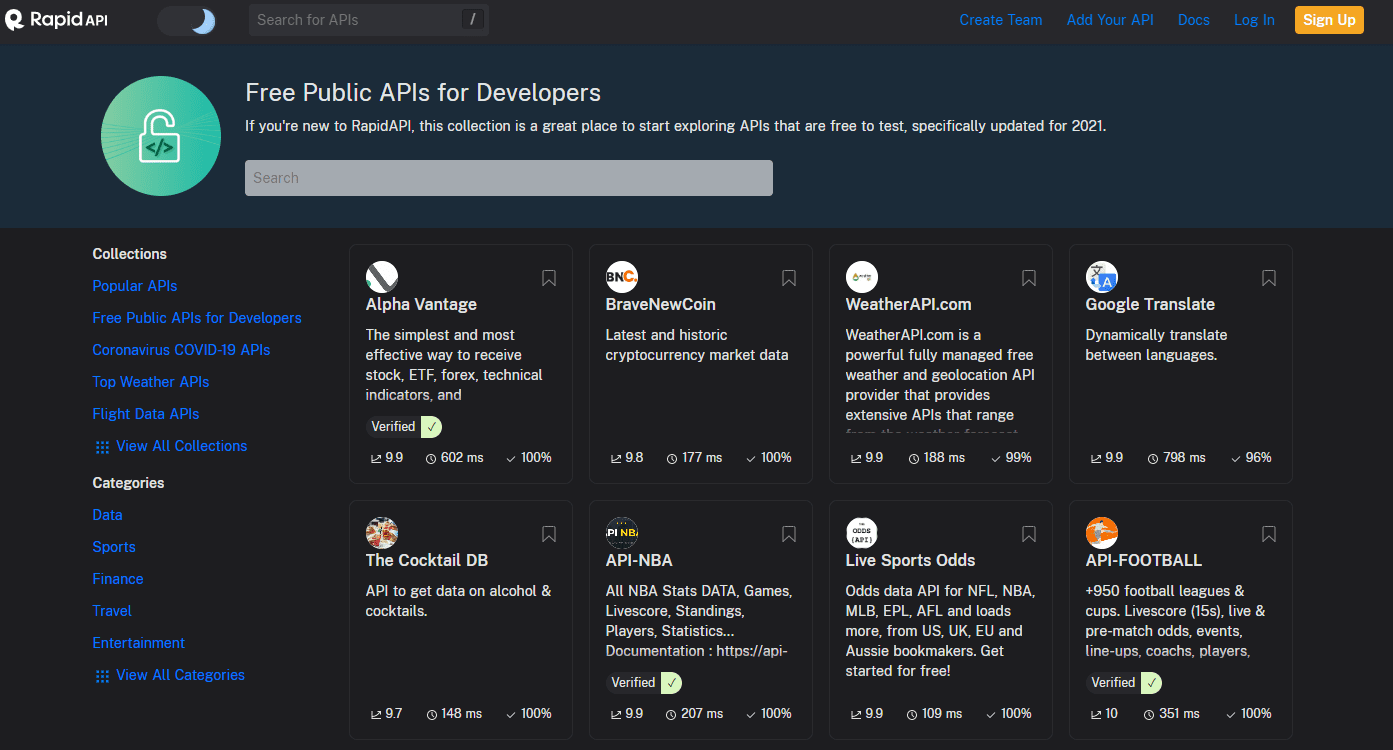This screenshot has height=750, width=1393.
Task: Bookmark the Alpha Vantage API card
Action: click(x=549, y=278)
